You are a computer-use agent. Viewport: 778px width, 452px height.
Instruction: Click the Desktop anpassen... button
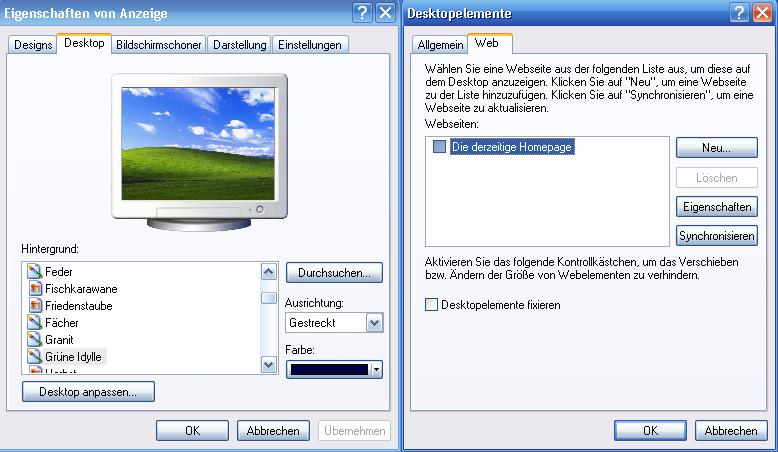[x=88, y=391]
